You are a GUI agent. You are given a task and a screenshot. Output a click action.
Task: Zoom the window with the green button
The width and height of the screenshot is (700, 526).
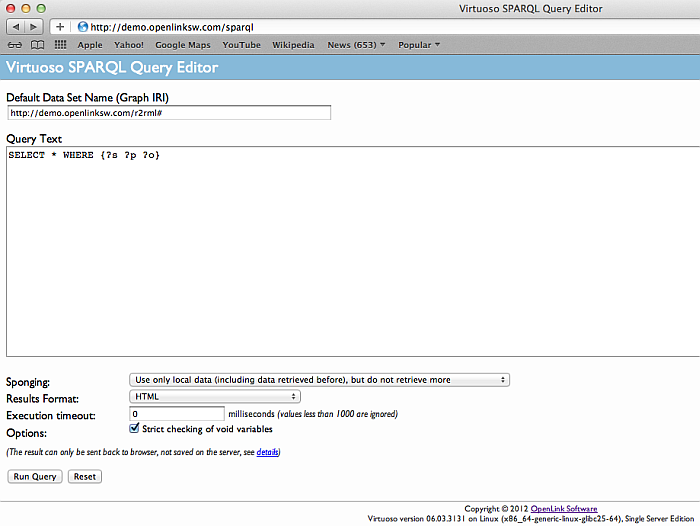tap(41, 8)
